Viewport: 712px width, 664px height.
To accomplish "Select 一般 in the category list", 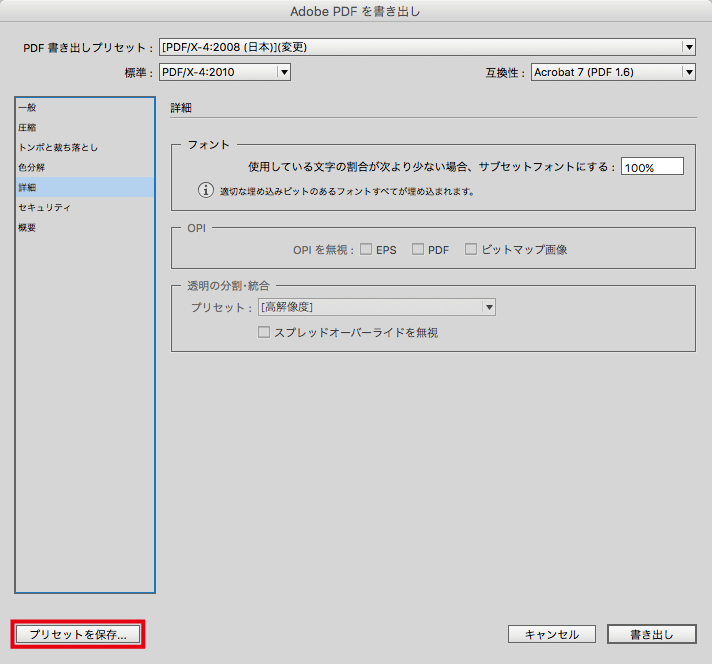I will click(x=85, y=108).
